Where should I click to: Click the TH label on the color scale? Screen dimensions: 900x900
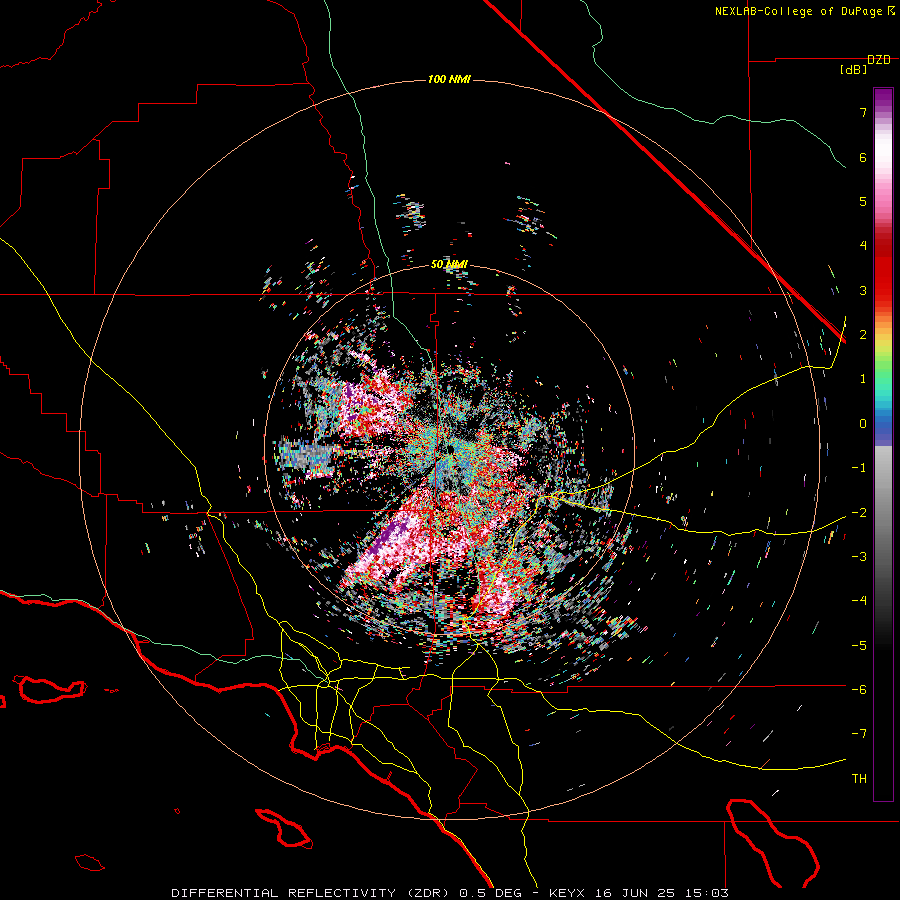click(859, 779)
